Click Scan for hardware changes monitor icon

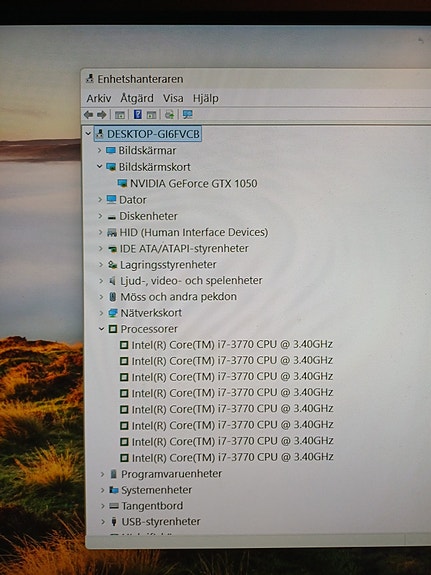[187, 115]
